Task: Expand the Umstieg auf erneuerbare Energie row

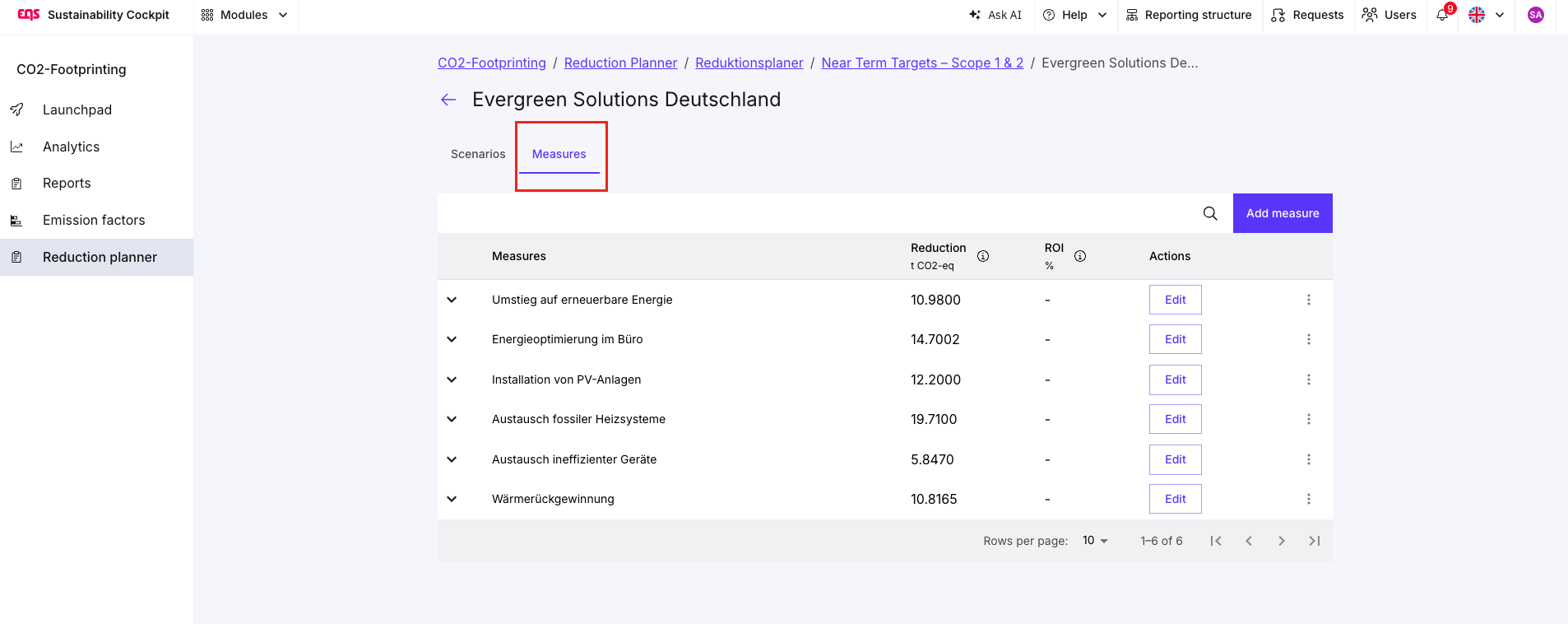Action: click(x=452, y=300)
